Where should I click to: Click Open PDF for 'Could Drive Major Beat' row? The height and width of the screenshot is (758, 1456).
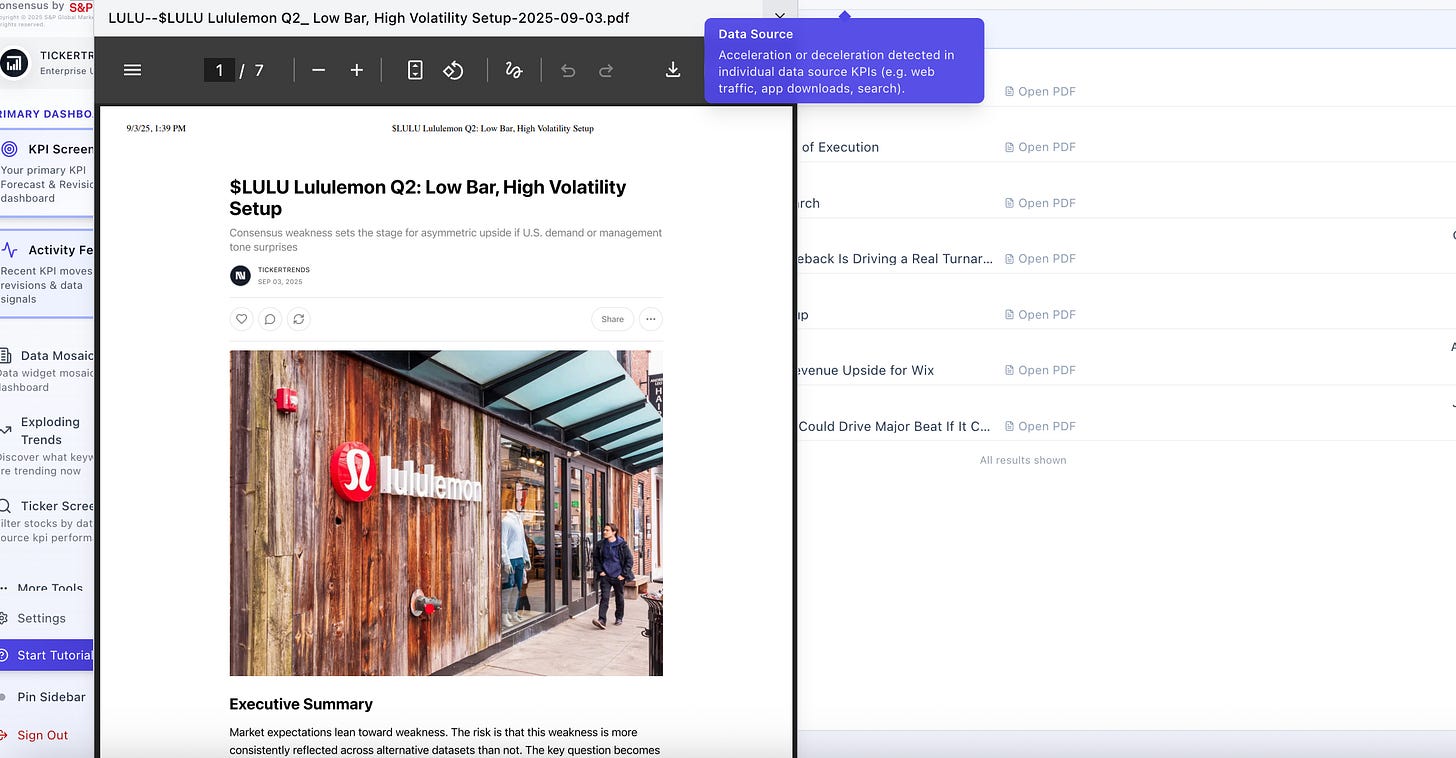click(x=1040, y=426)
